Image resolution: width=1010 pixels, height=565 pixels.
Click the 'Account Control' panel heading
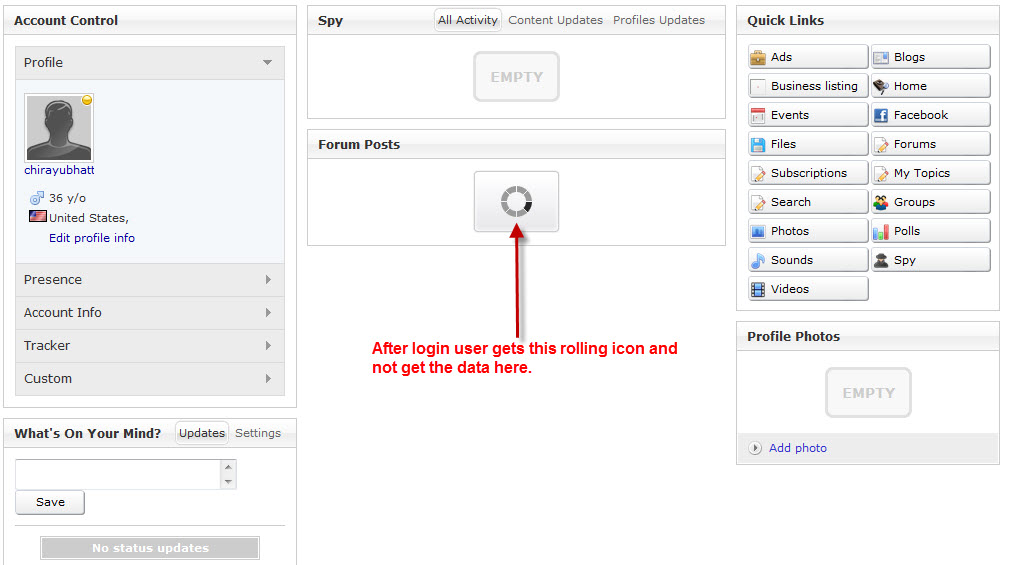pyautogui.click(x=66, y=21)
